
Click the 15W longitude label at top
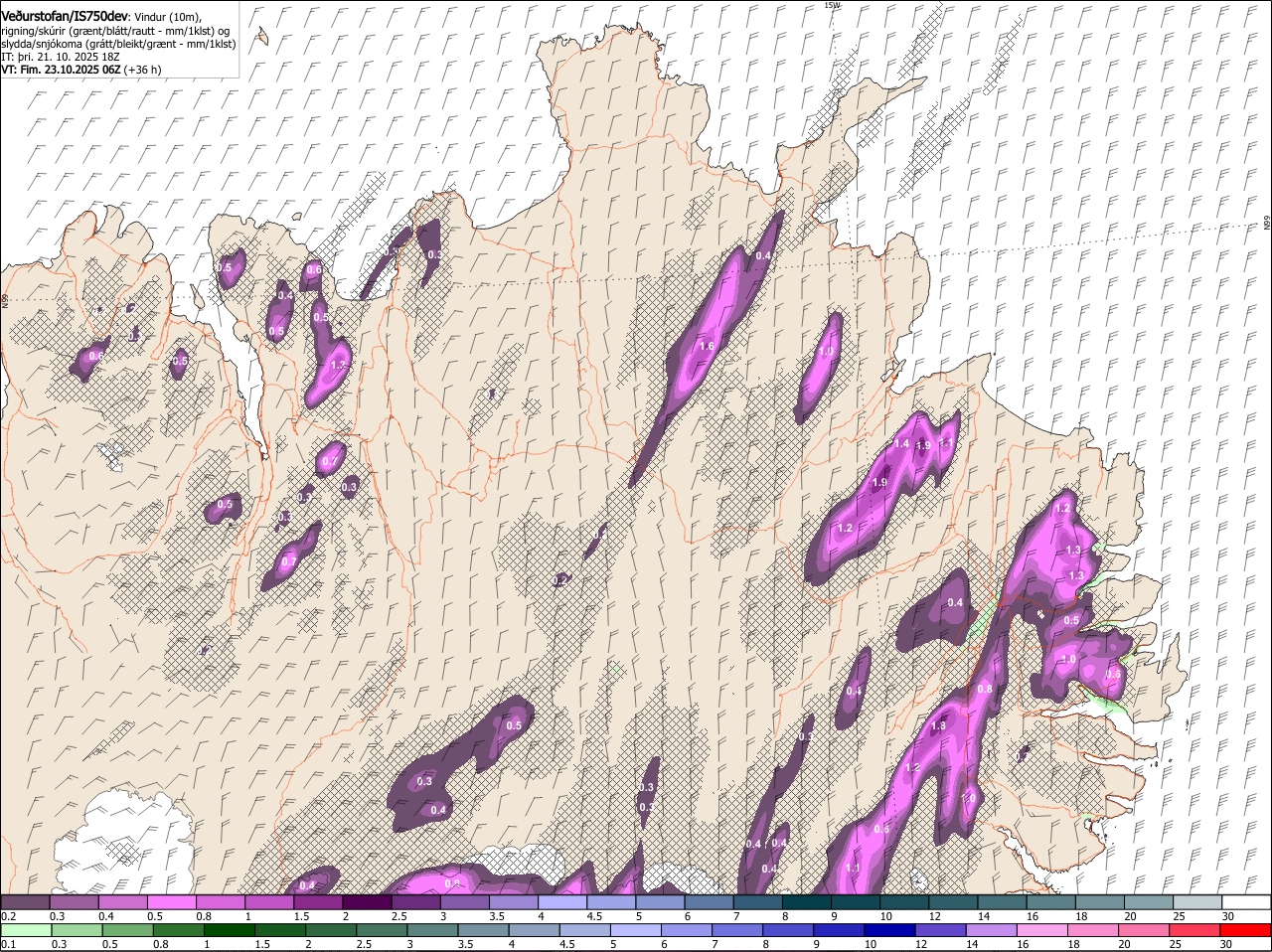832,5
